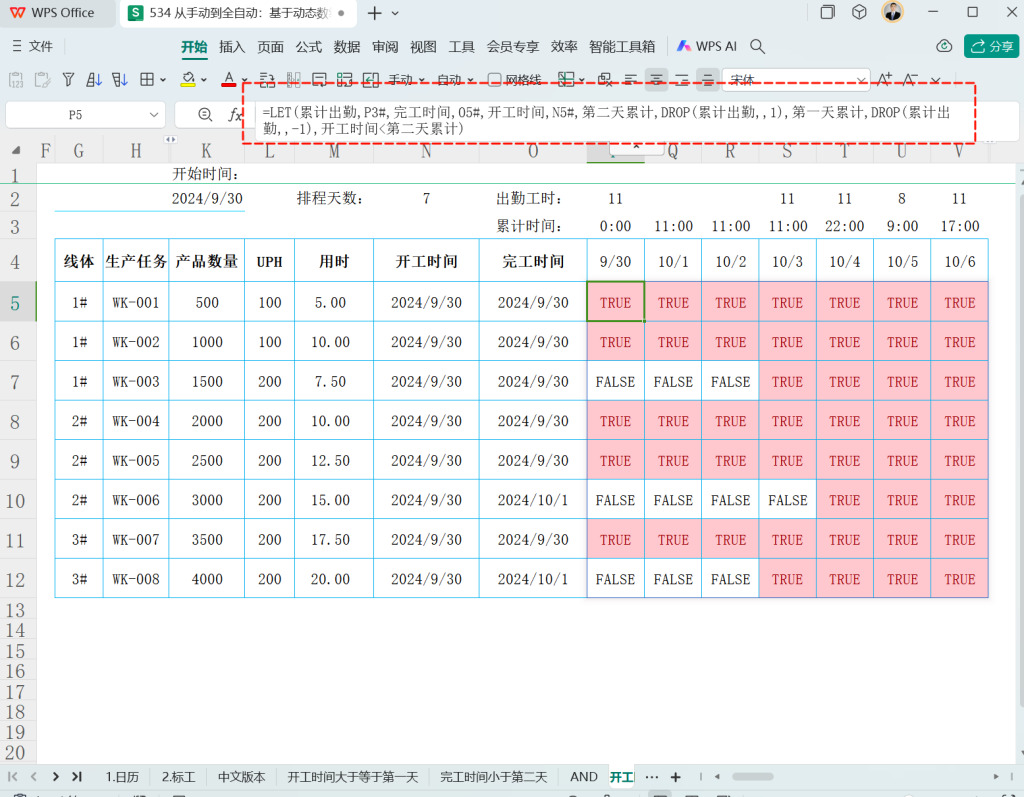
Task: Increase font size with A+ icon
Action: pyautogui.click(x=884, y=80)
